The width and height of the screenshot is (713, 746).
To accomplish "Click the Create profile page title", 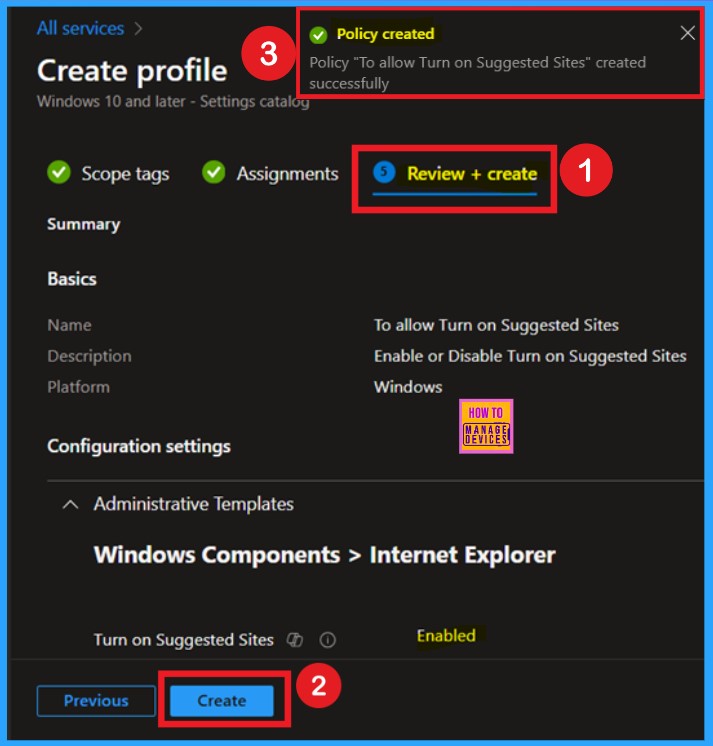I will 132,71.
